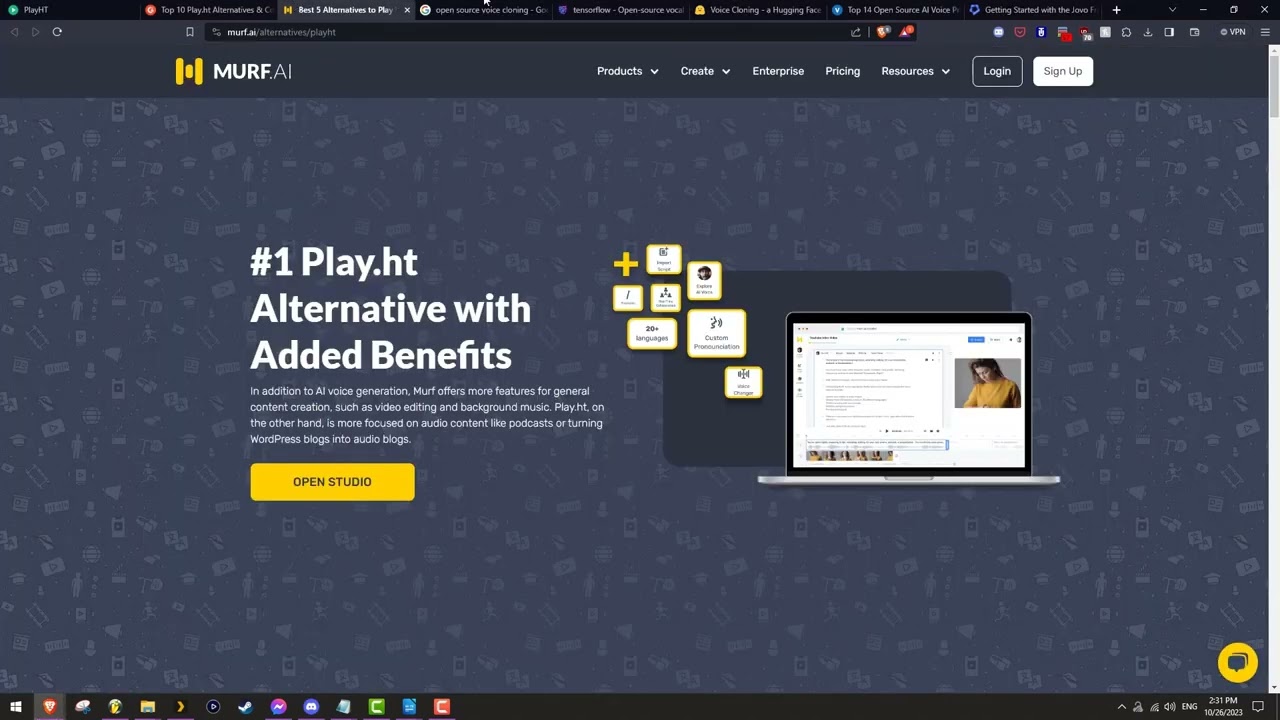Open Discord from the taskbar
Screen dimensions: 1280x720
pyautogui.click(x=311, y=707)
